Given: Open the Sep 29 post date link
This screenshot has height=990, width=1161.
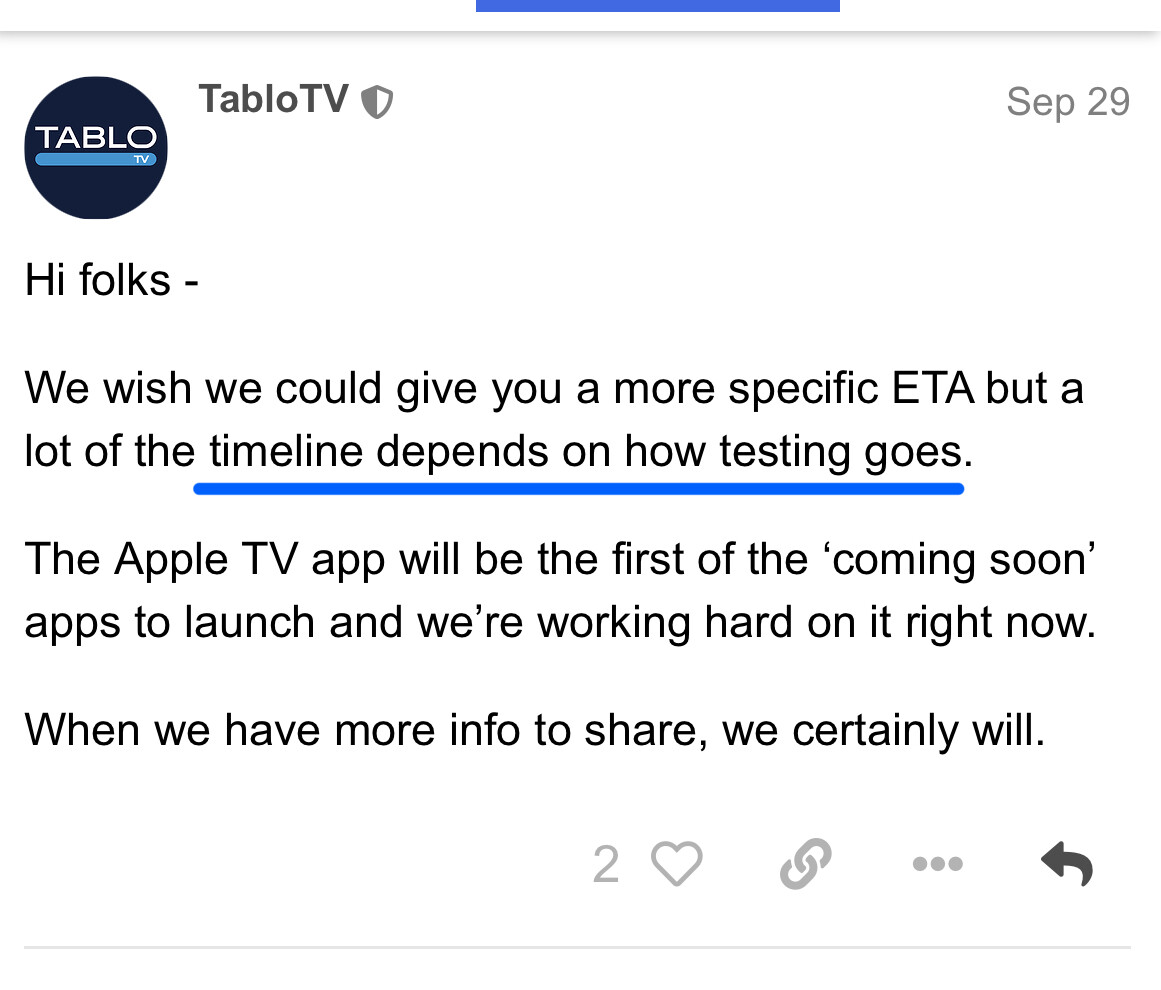Looking at the screenshot, I should coord(1068,101).
